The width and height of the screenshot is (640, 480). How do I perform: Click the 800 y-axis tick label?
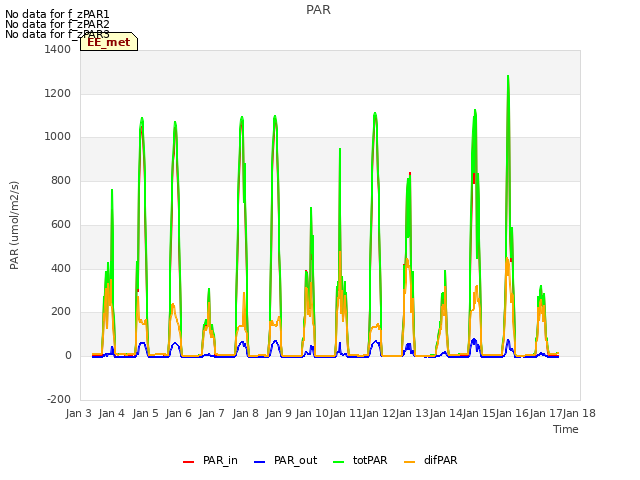pyautogui.click(x=61, y=180)
